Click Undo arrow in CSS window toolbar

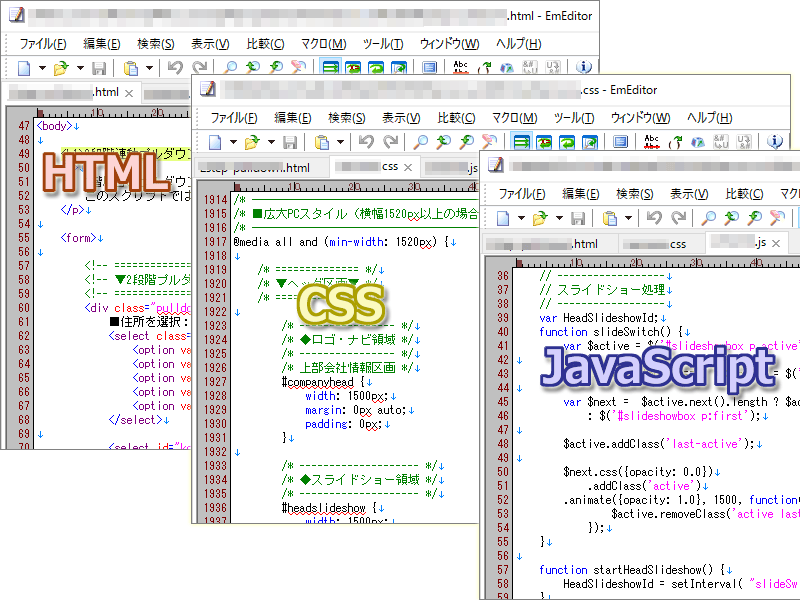[x=366, y=141]
